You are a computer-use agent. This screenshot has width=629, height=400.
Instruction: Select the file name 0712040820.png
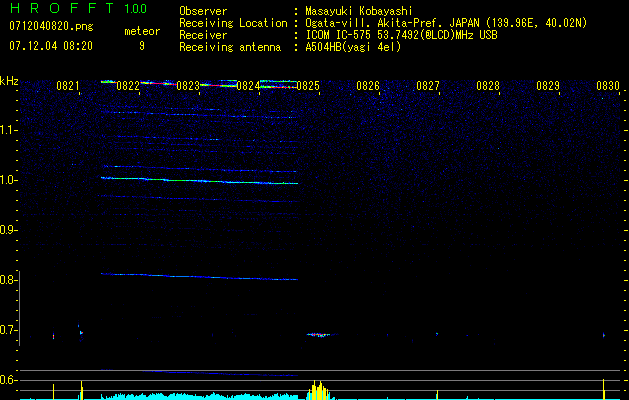pyautogui.click(x=51, y=26)
